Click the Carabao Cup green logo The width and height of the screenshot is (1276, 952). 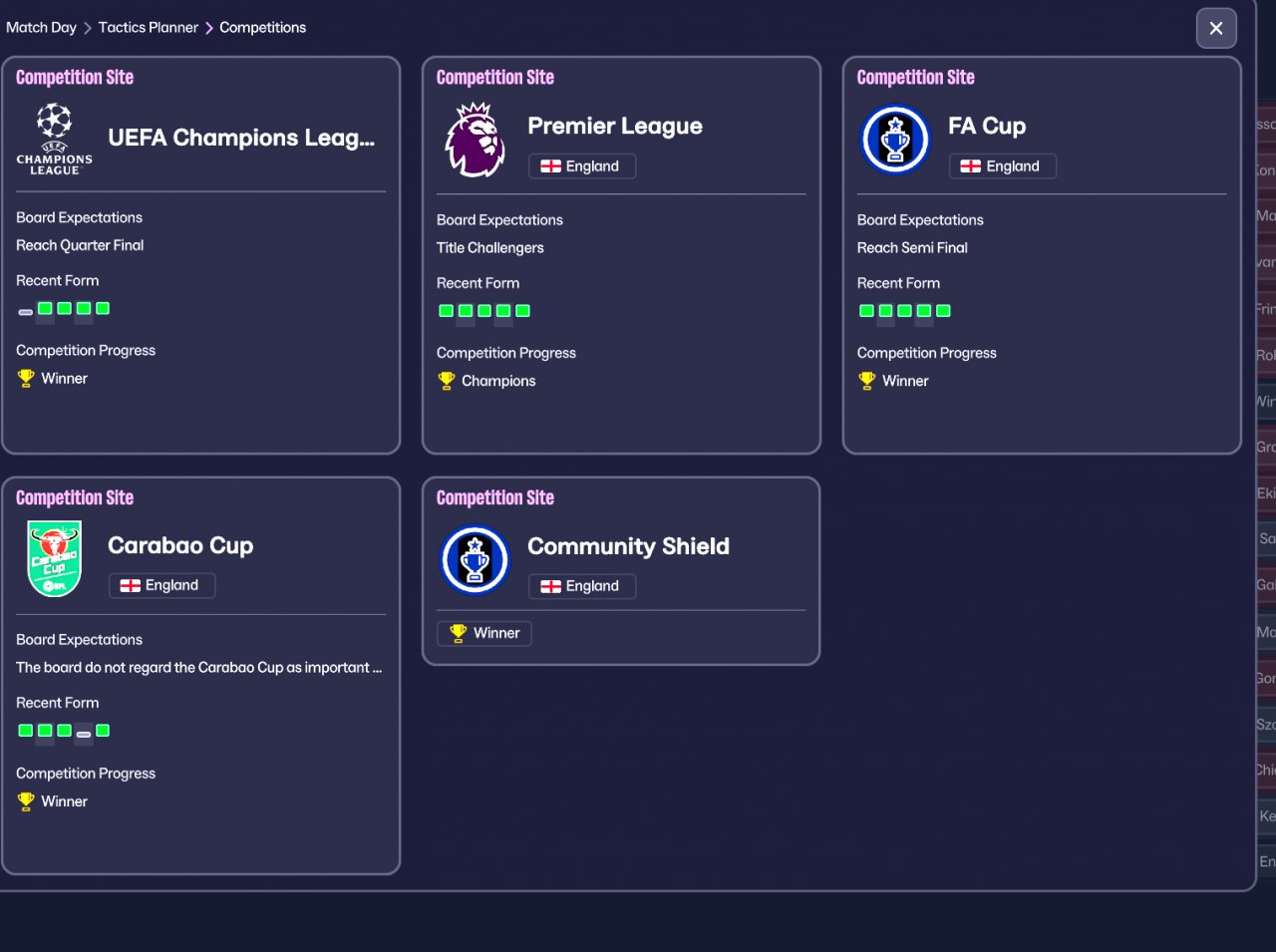point(54,559)
